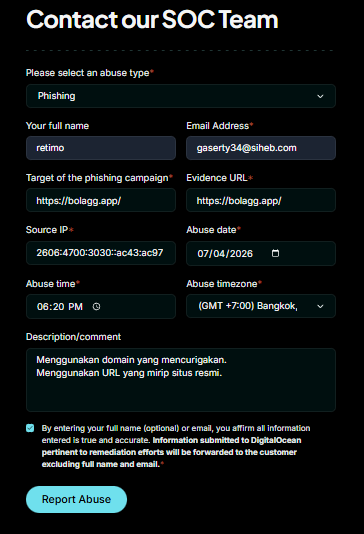The width and height of the screenshot is (364, 534).
Task: Click the Evidence URL input field
Action: coord(261,200)
